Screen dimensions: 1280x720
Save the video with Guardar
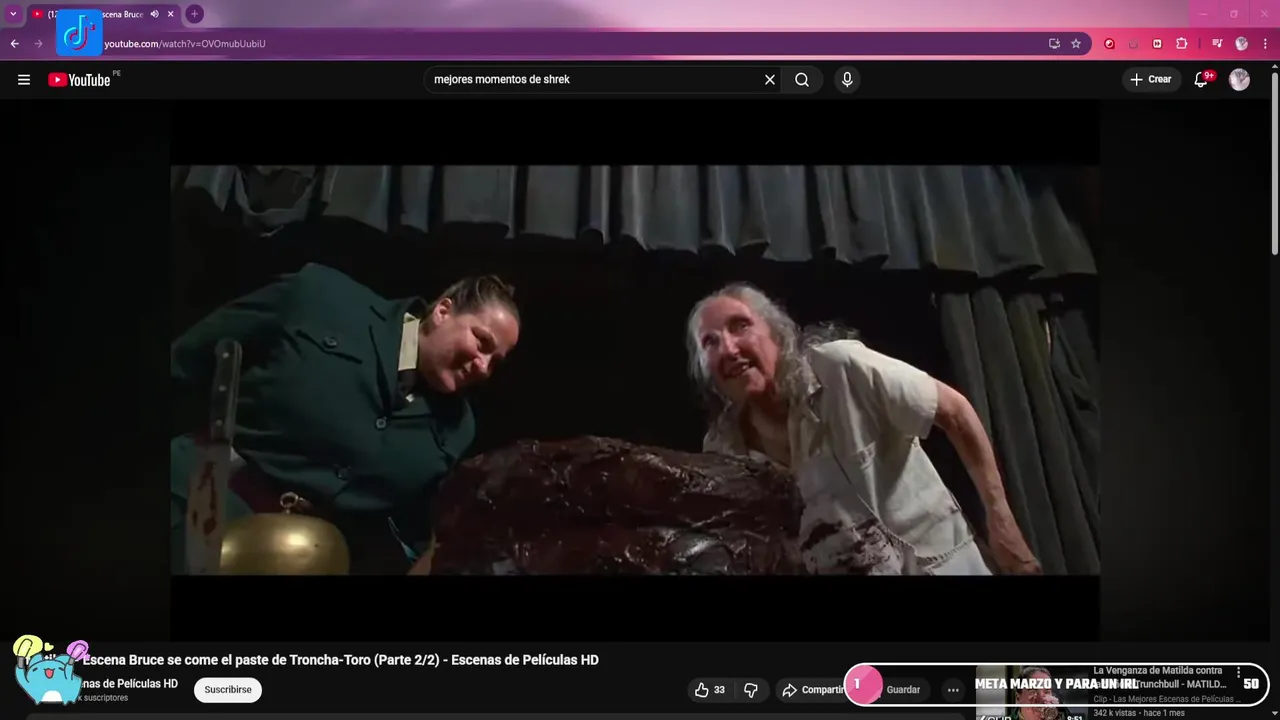(903, 690)
